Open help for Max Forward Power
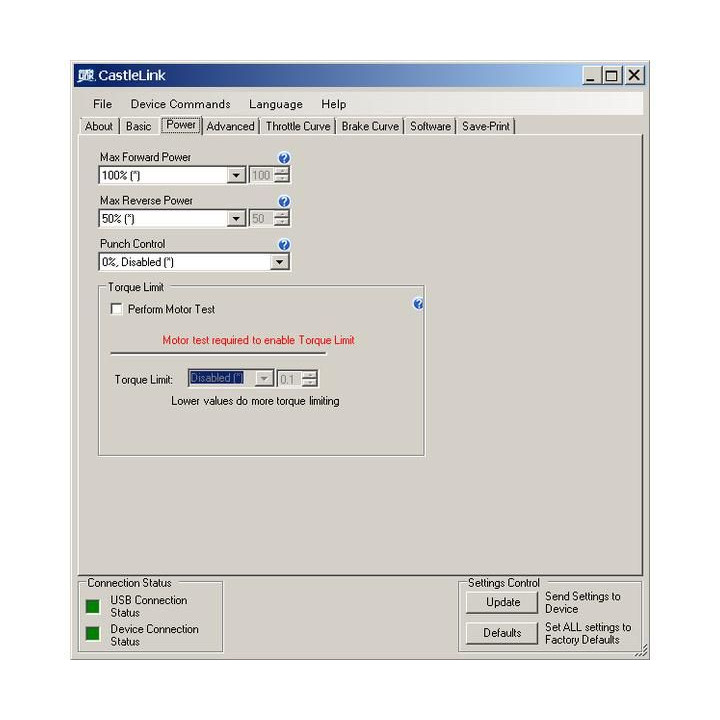Viewport: 720px width, 720px height. (x=284, y=158)
